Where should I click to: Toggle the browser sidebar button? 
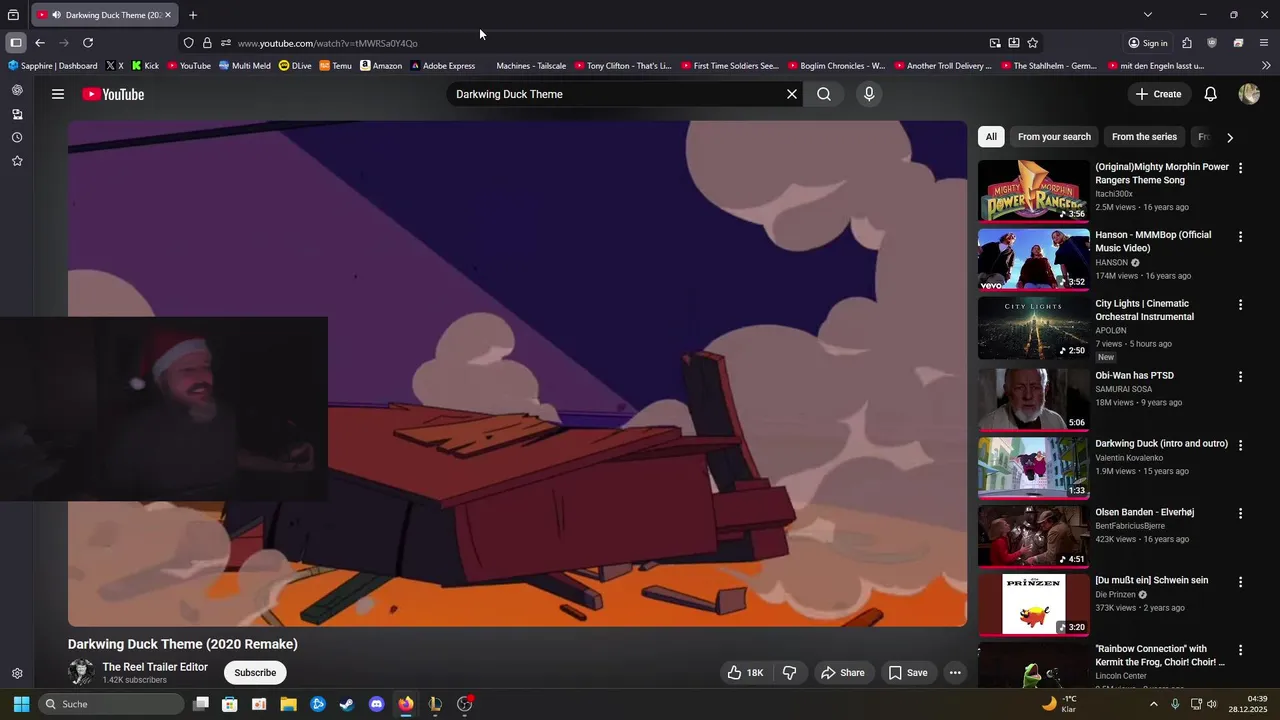click(15, 43)
